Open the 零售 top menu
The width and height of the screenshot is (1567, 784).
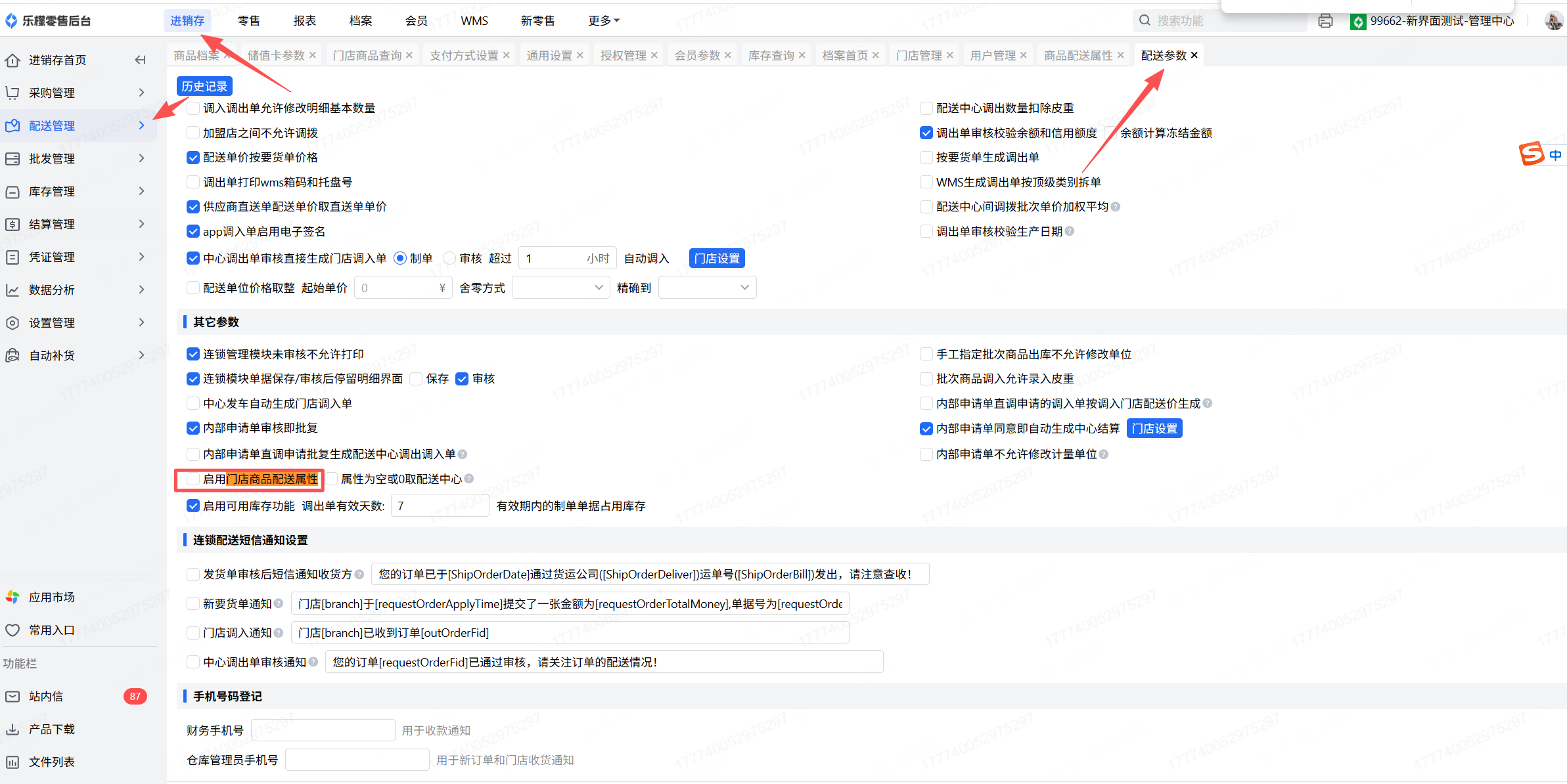click(248, 21)
